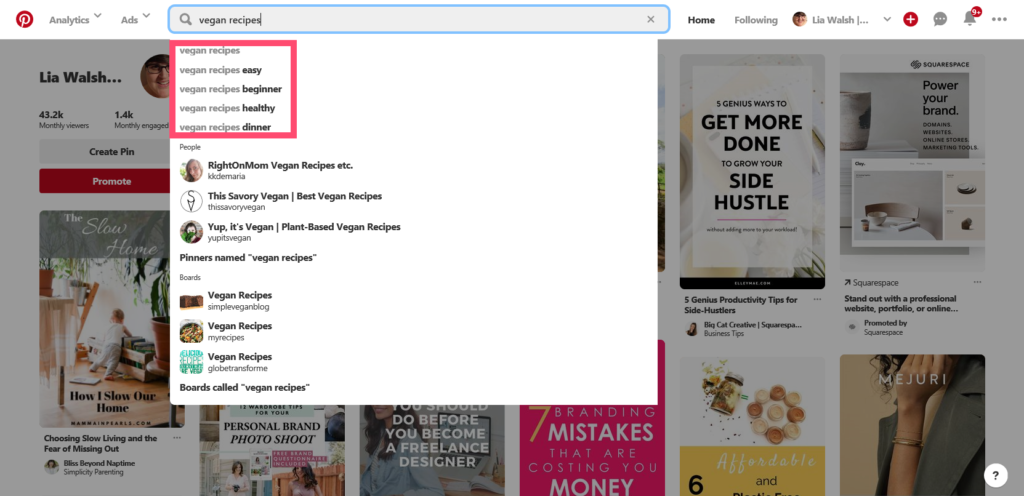
Task: Switch to the Following tab
Action: click(756, 20)
